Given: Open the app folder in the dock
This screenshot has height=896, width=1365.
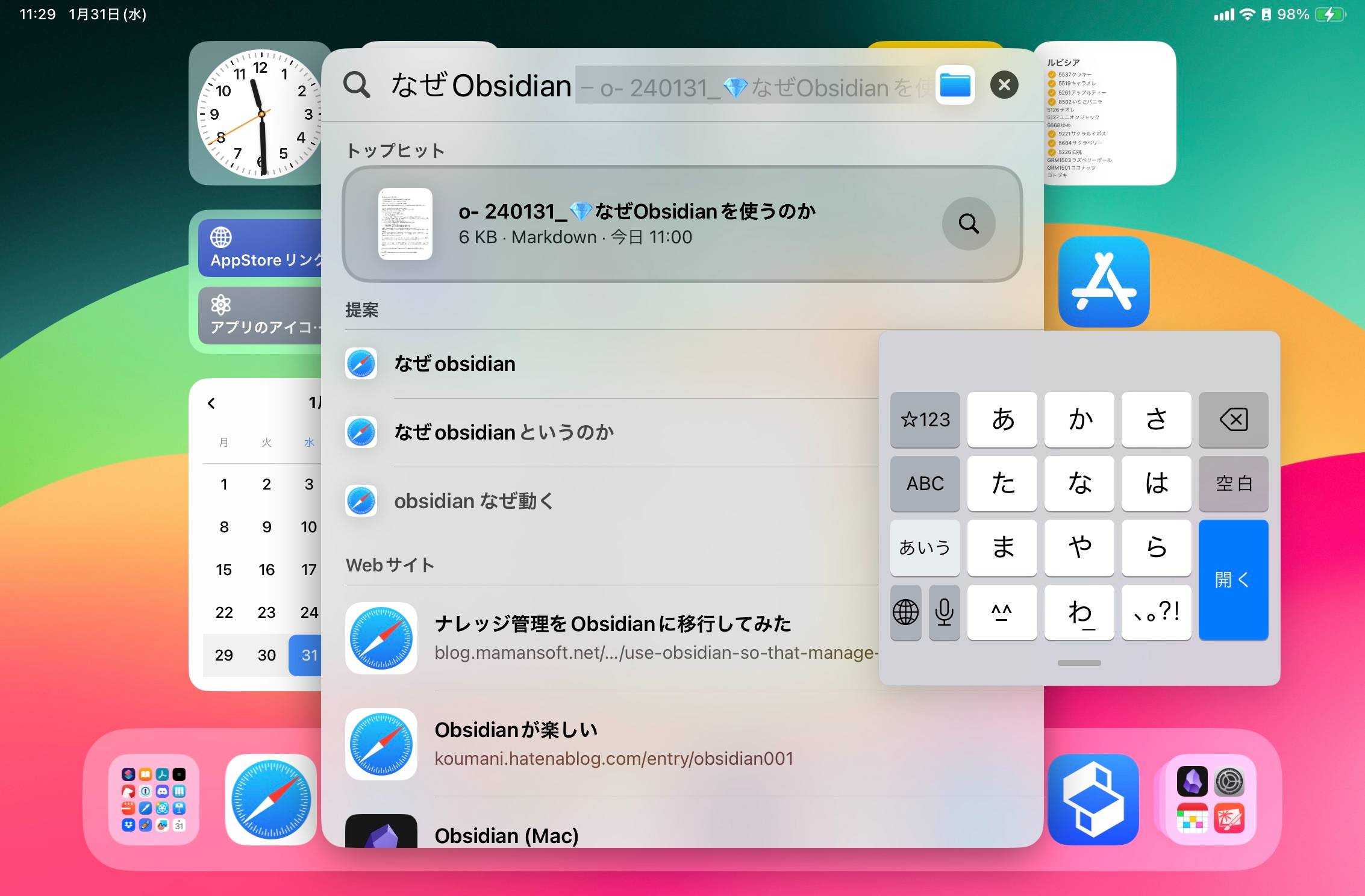Looking at the screenshot, I should [154, 800].
